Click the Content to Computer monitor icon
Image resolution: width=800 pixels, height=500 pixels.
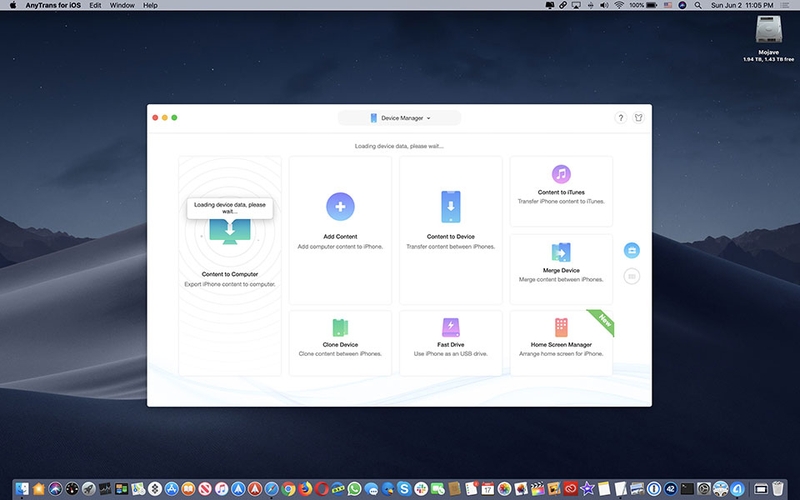230,232
